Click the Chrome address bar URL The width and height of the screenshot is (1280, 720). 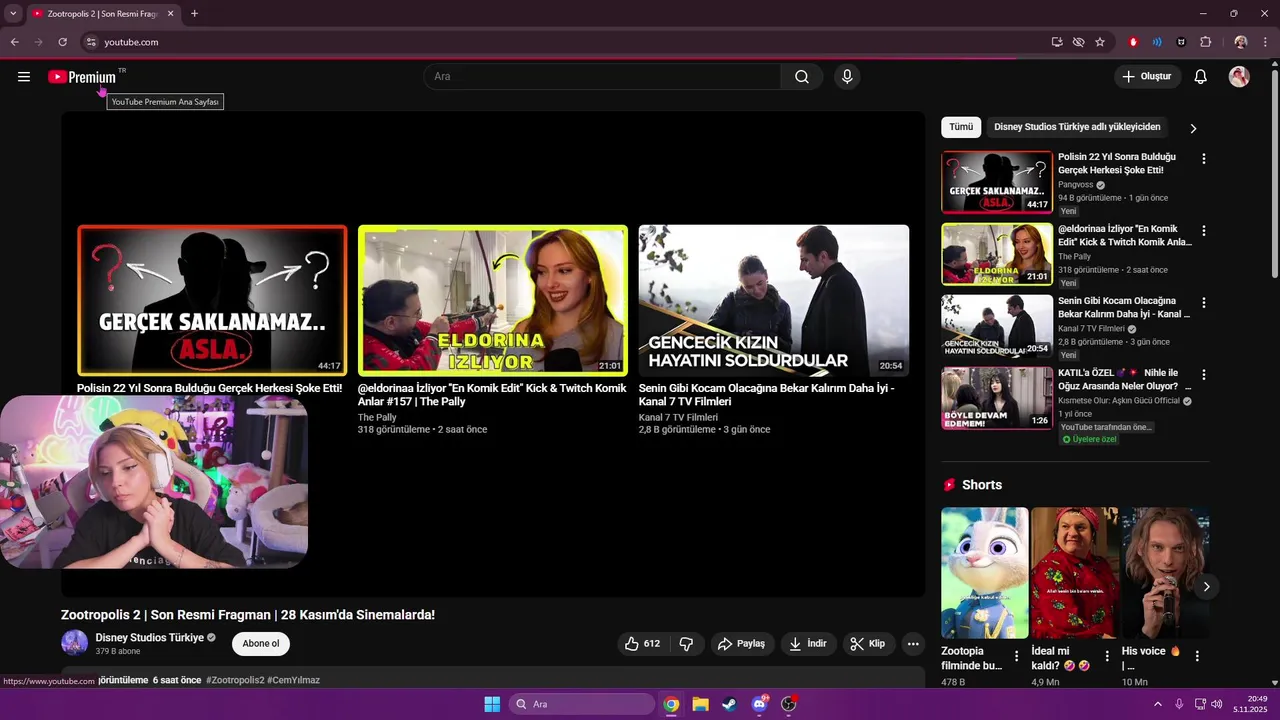[x=131, y=42]
